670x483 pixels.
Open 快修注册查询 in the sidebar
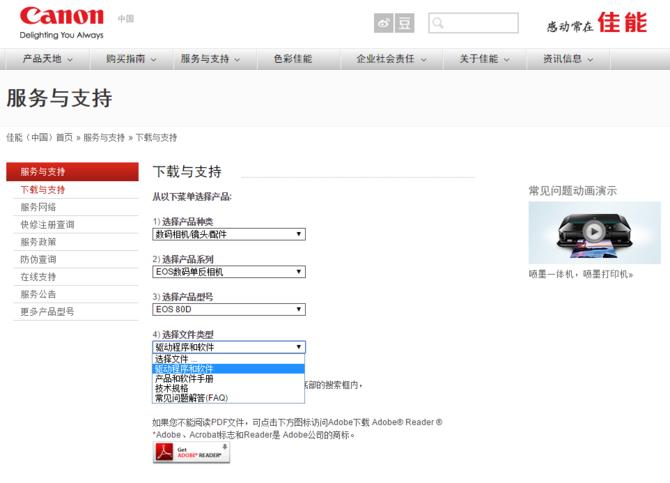pyautogui.click(x=47, y=225)
